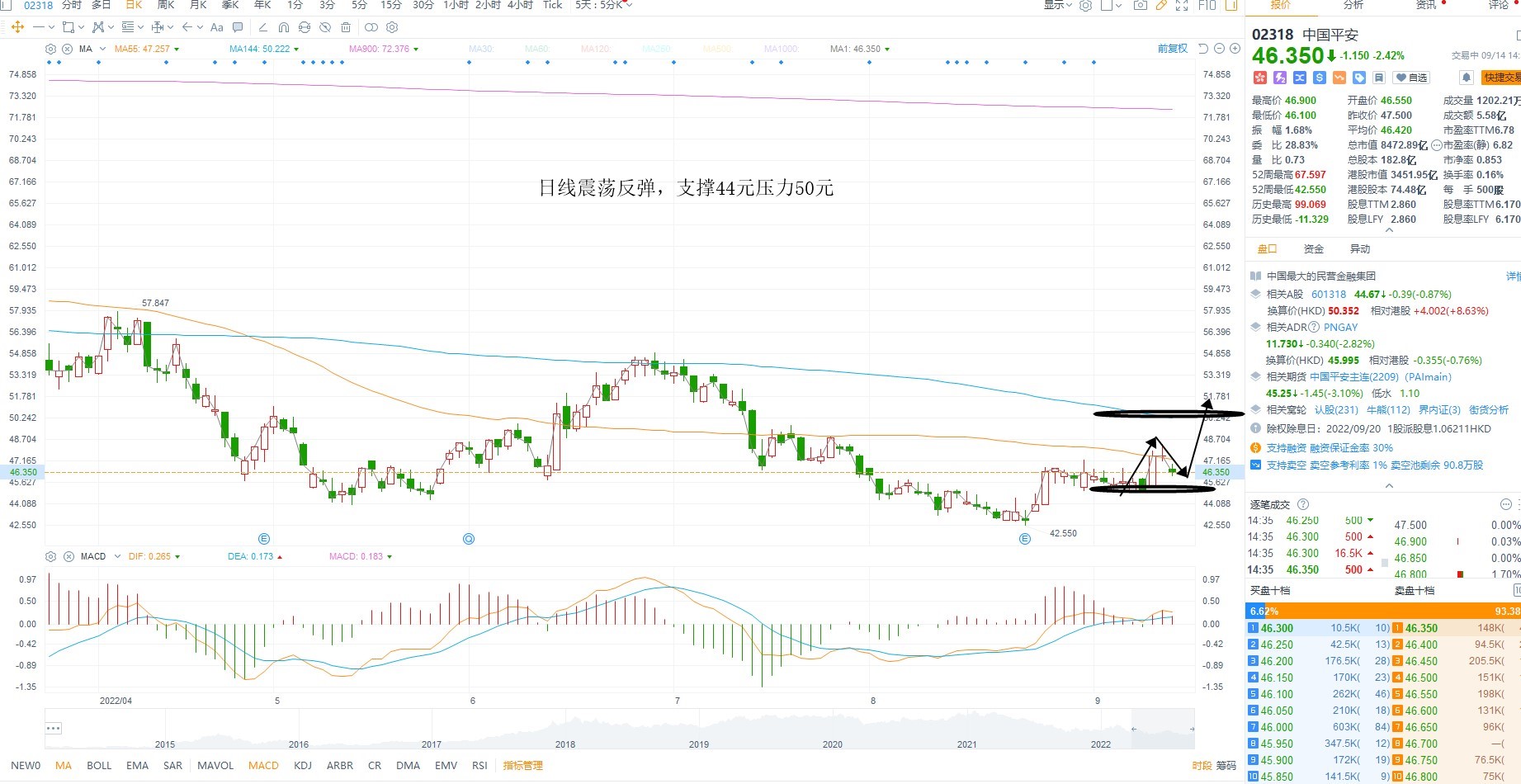The image size is (1521, 784).
Task: Switch to 周K weekly chart
Action: (x=166, y=5)
